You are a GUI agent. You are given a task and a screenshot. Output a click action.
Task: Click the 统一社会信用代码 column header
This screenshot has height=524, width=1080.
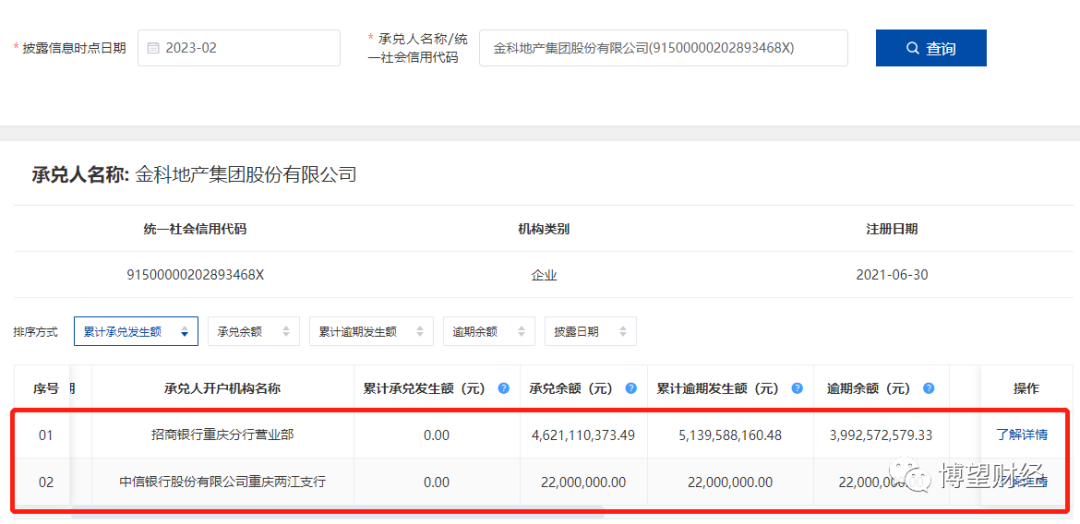[x=195, y=229]
